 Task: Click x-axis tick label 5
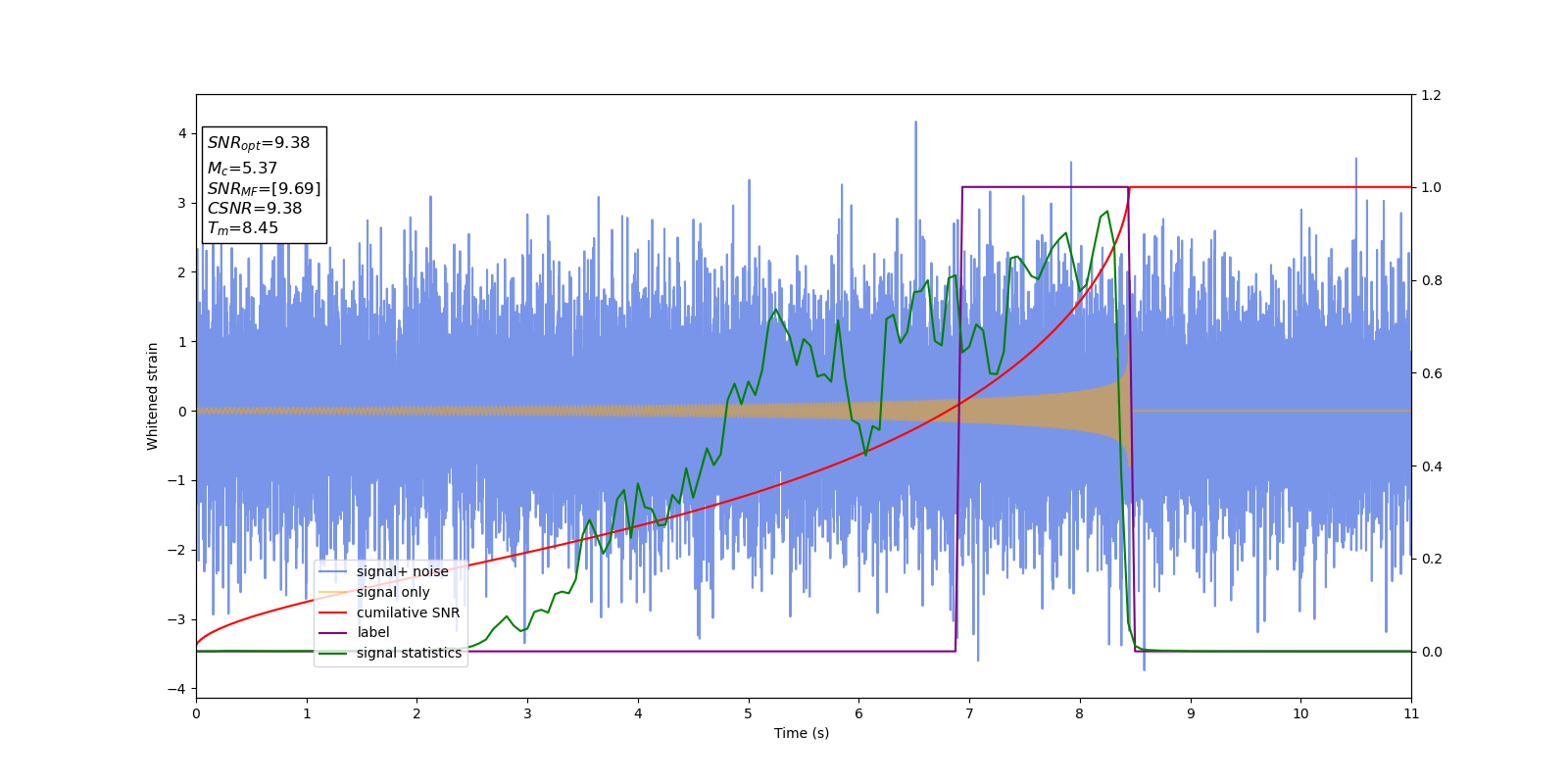tap(749, 713)
